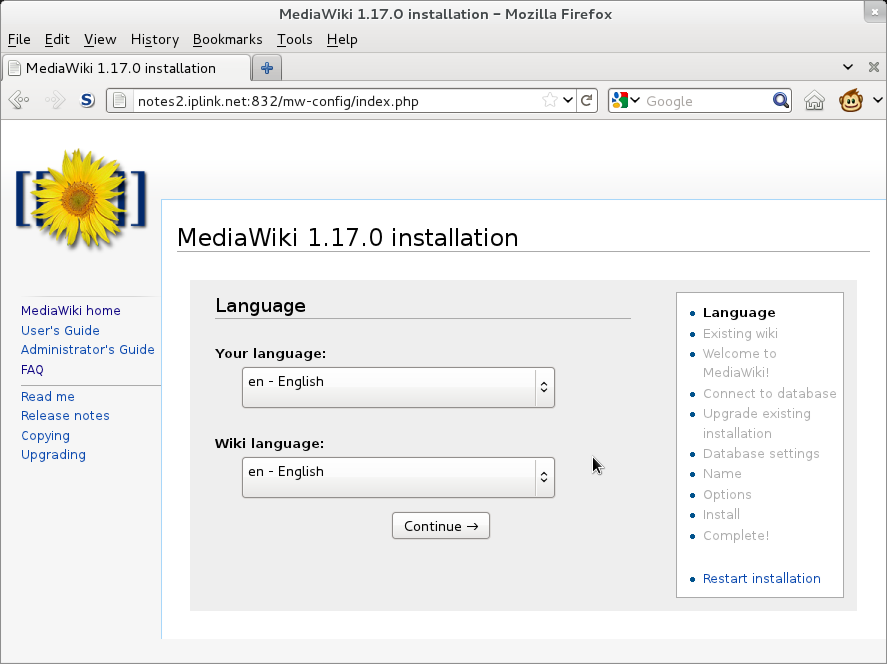The height and width of the screenshot is (664, 887).
Task: Open the Your language dropdown
Action: pyautogui.click(x=398, y=387)
